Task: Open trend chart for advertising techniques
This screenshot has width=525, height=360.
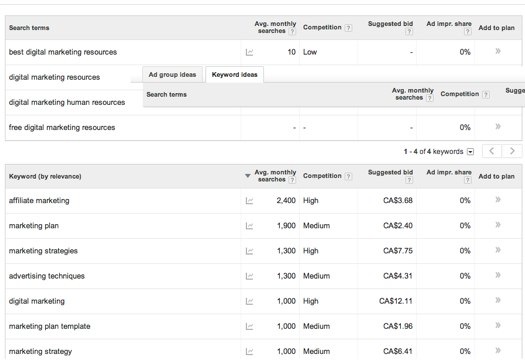Action: (x=249, y=276)
